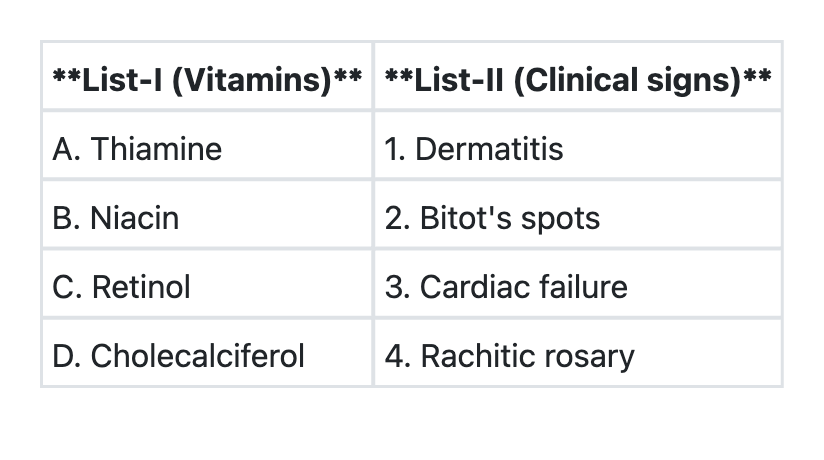Click the Cardiac failure cell
Image resolution: width=824 pixels, height=460 pixels.
coord(577,287)
